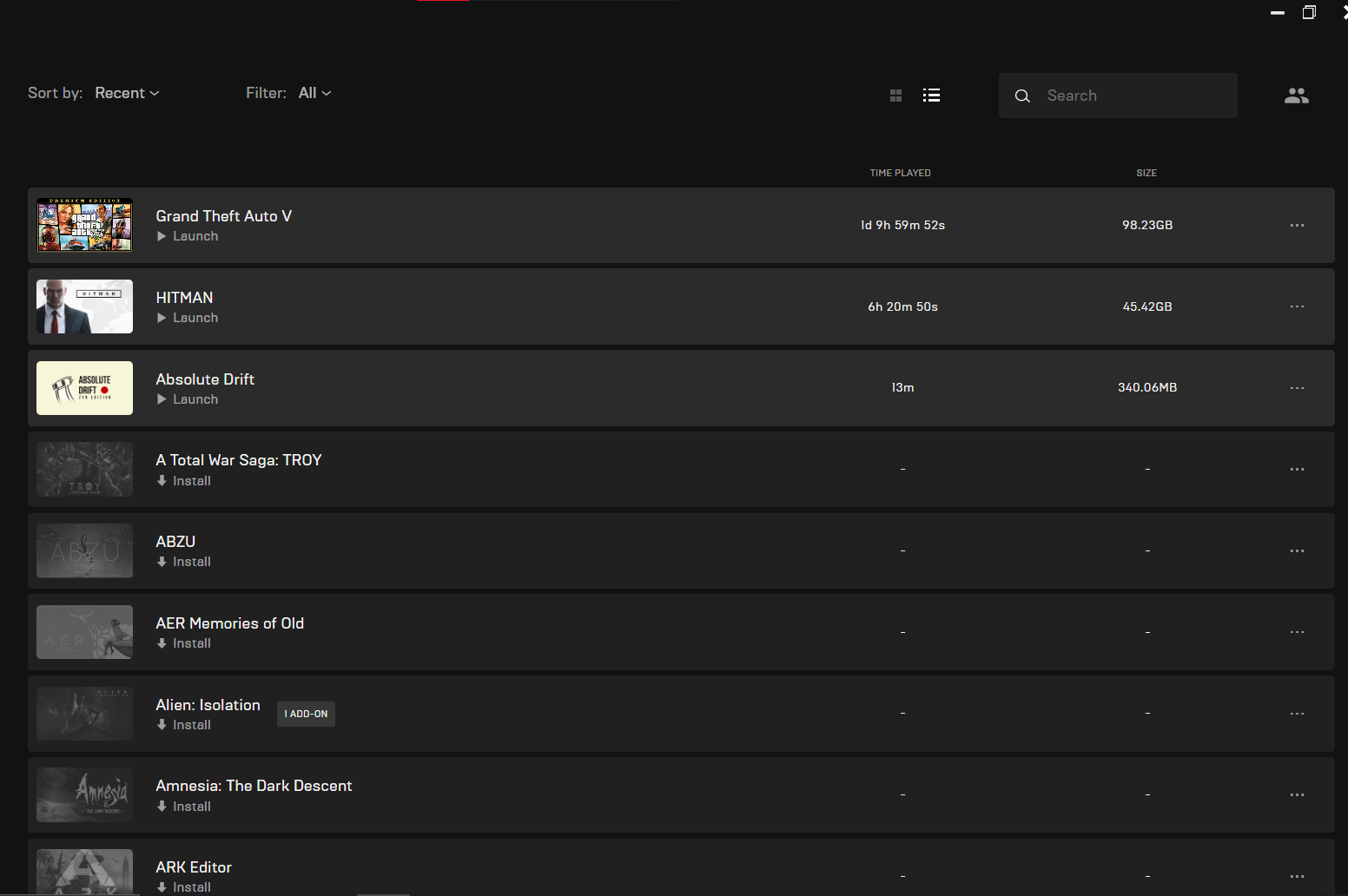Minimize the launcher window
This screenshot has width=1348, height=896.
[x=1278, y=12]
